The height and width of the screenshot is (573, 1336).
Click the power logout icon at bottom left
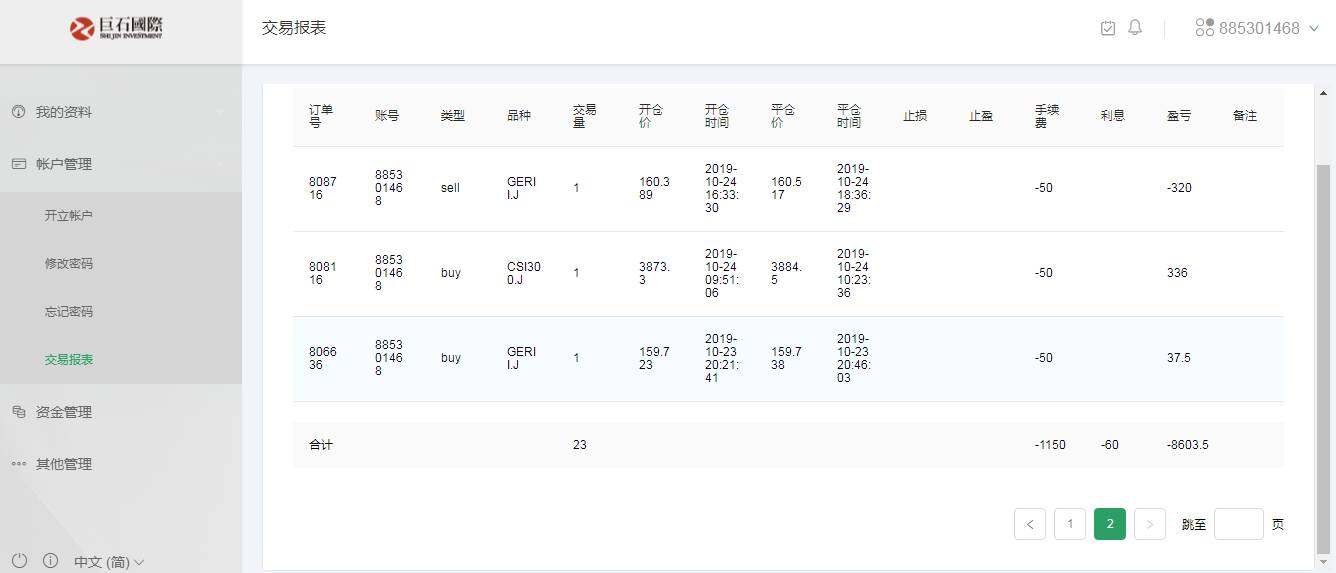click(x=20, y=561)
